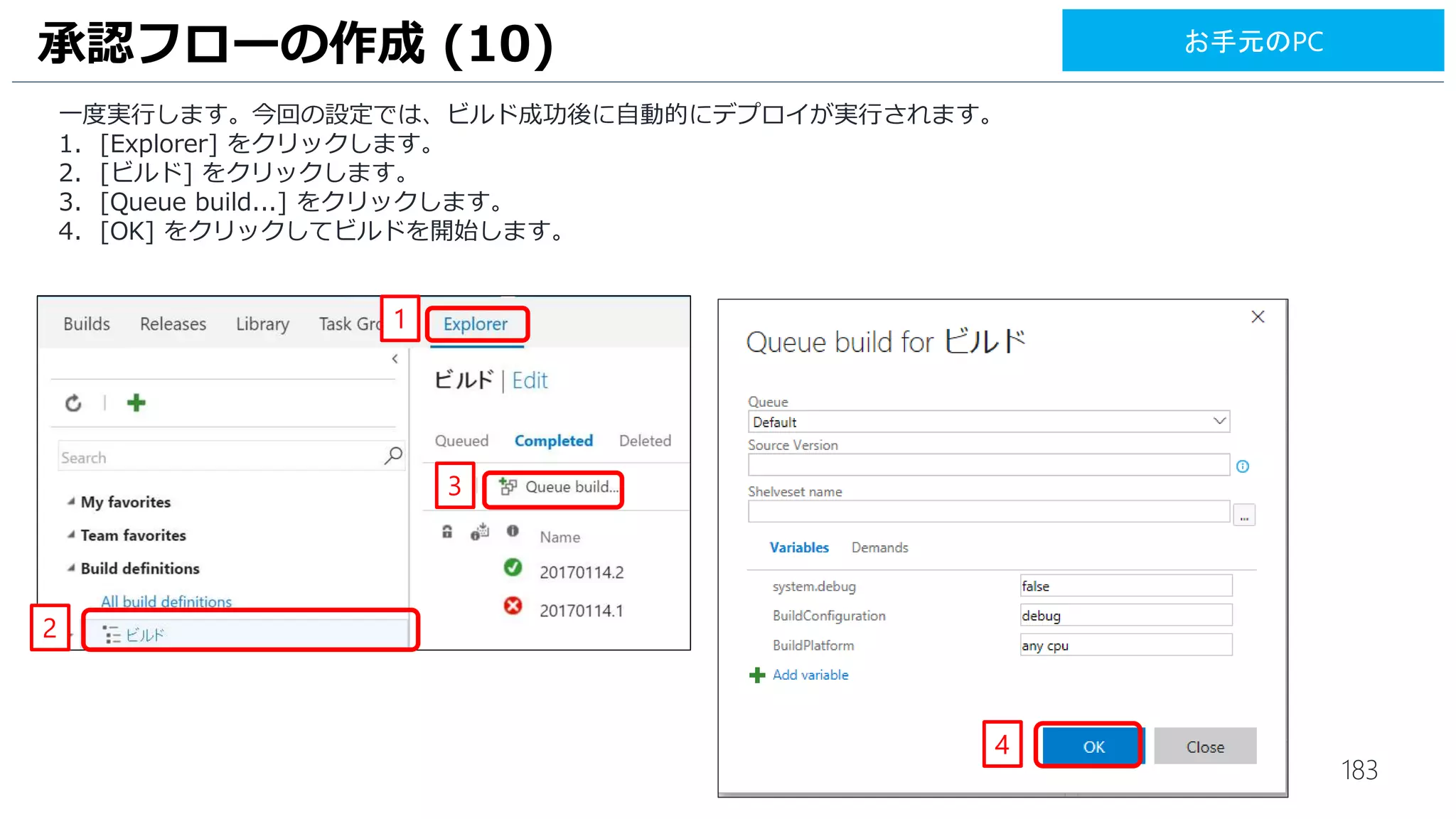Click the ビルド definition icon in tree
The width and height of the screenshot is (1456, 819).
coord(112,635)
